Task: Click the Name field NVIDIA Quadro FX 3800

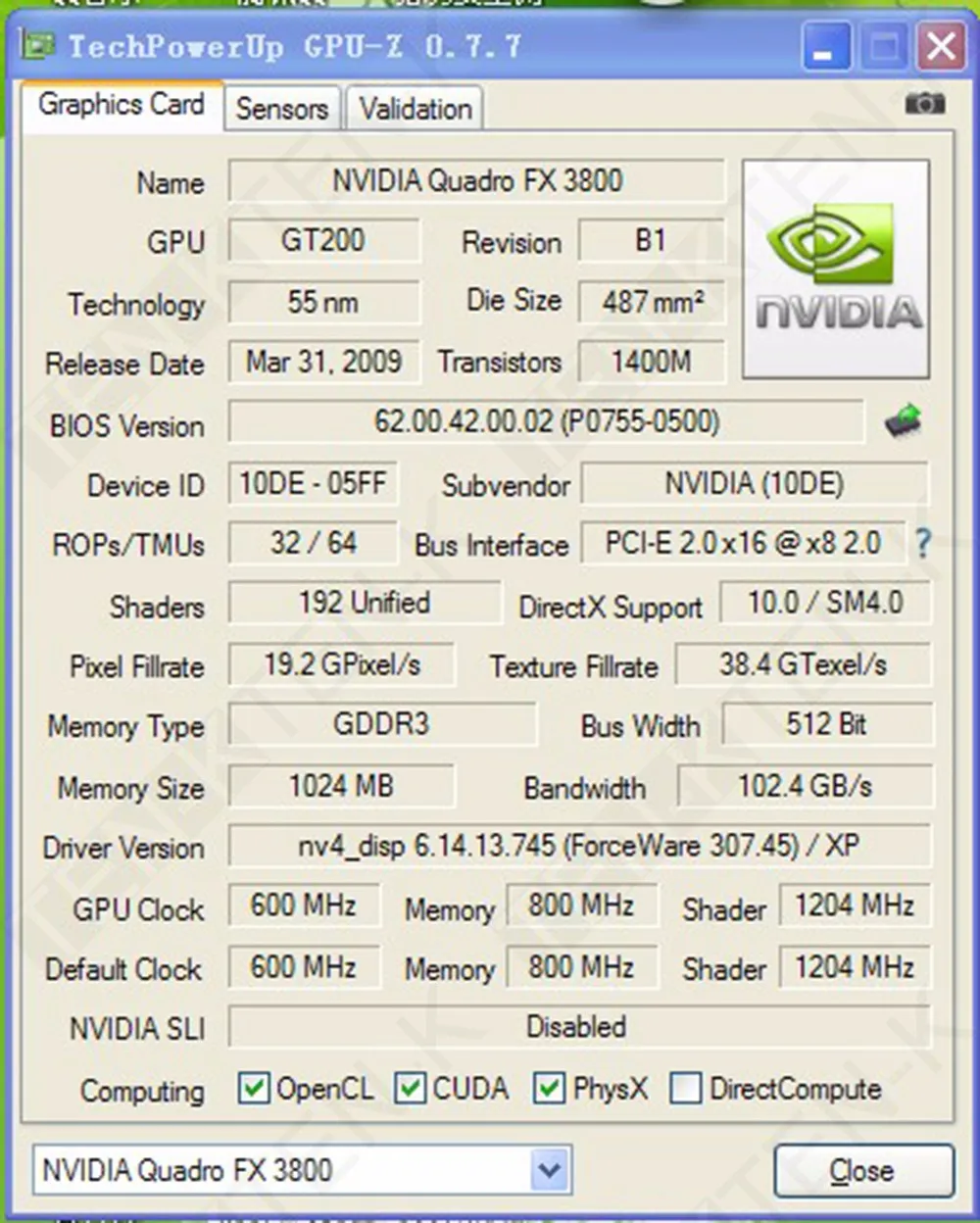Action: click(477, 181)
